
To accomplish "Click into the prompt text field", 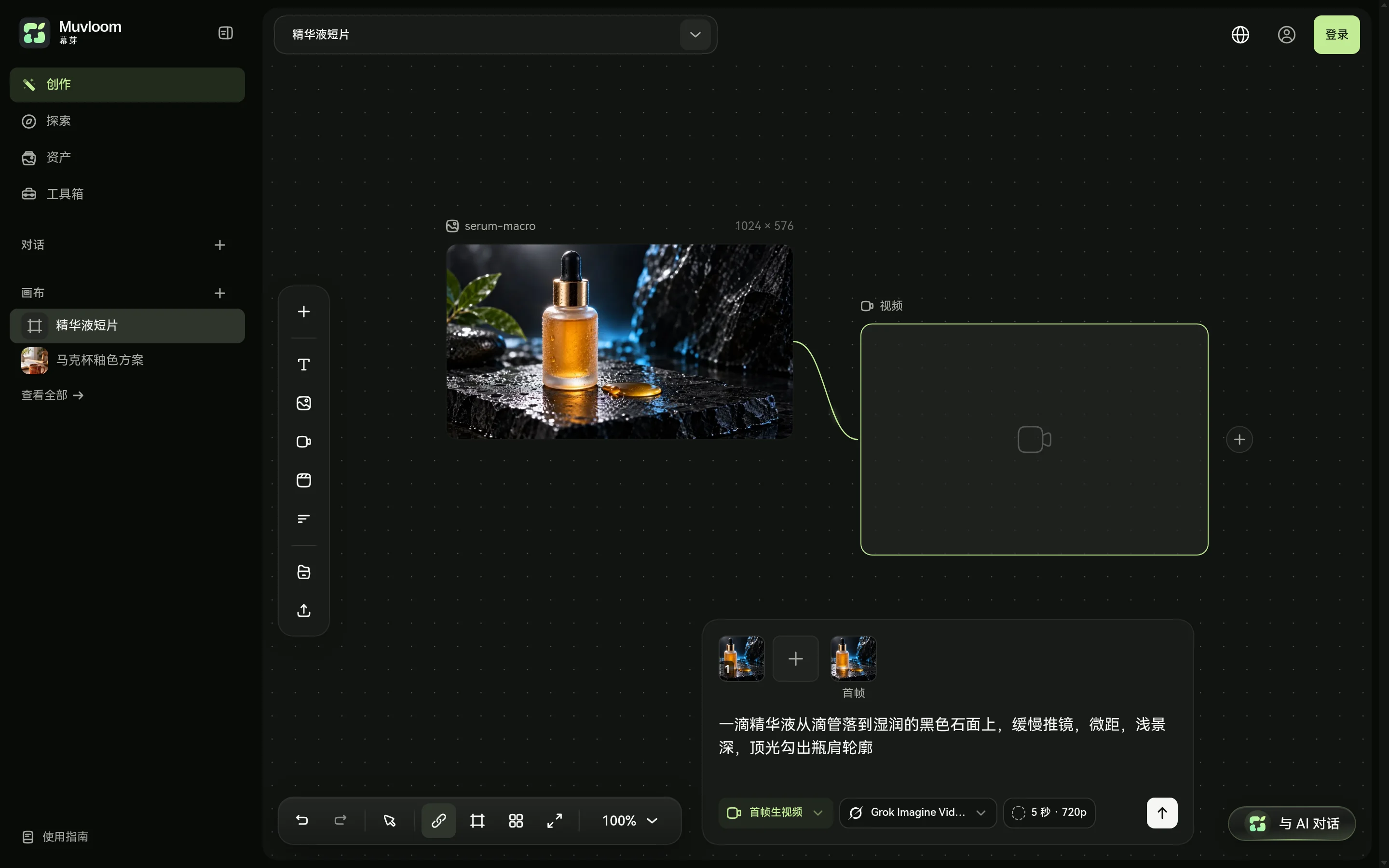I will [947, 736].
